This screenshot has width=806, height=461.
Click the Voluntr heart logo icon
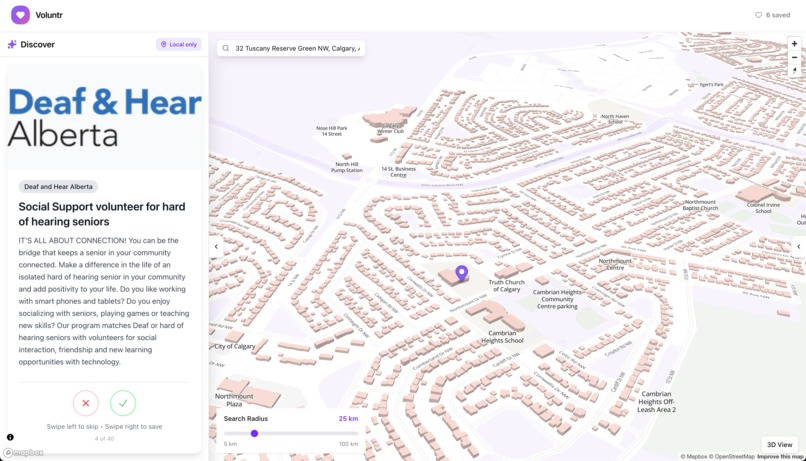click(20, 15)
